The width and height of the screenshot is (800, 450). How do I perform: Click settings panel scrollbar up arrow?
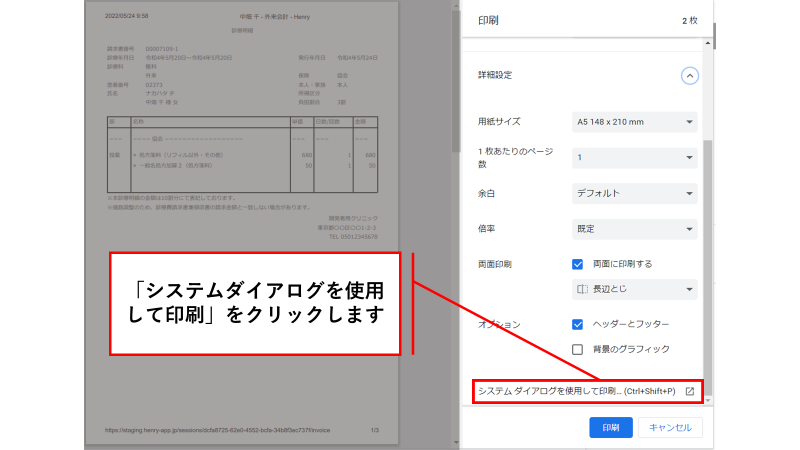(x=707, y=43)
